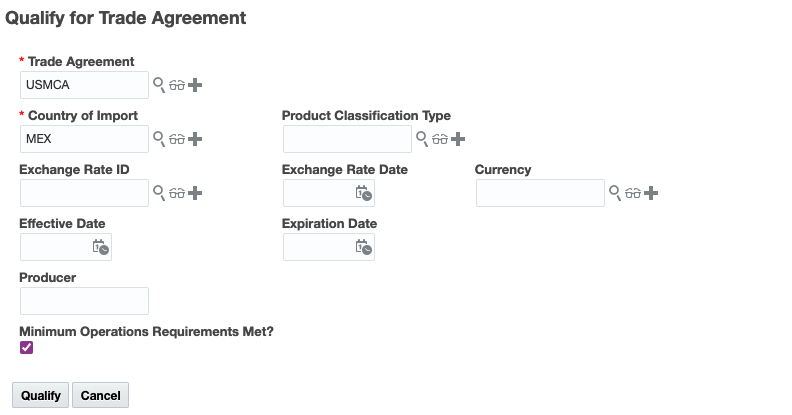View Currency details glasses icon

tap(633, 193)
